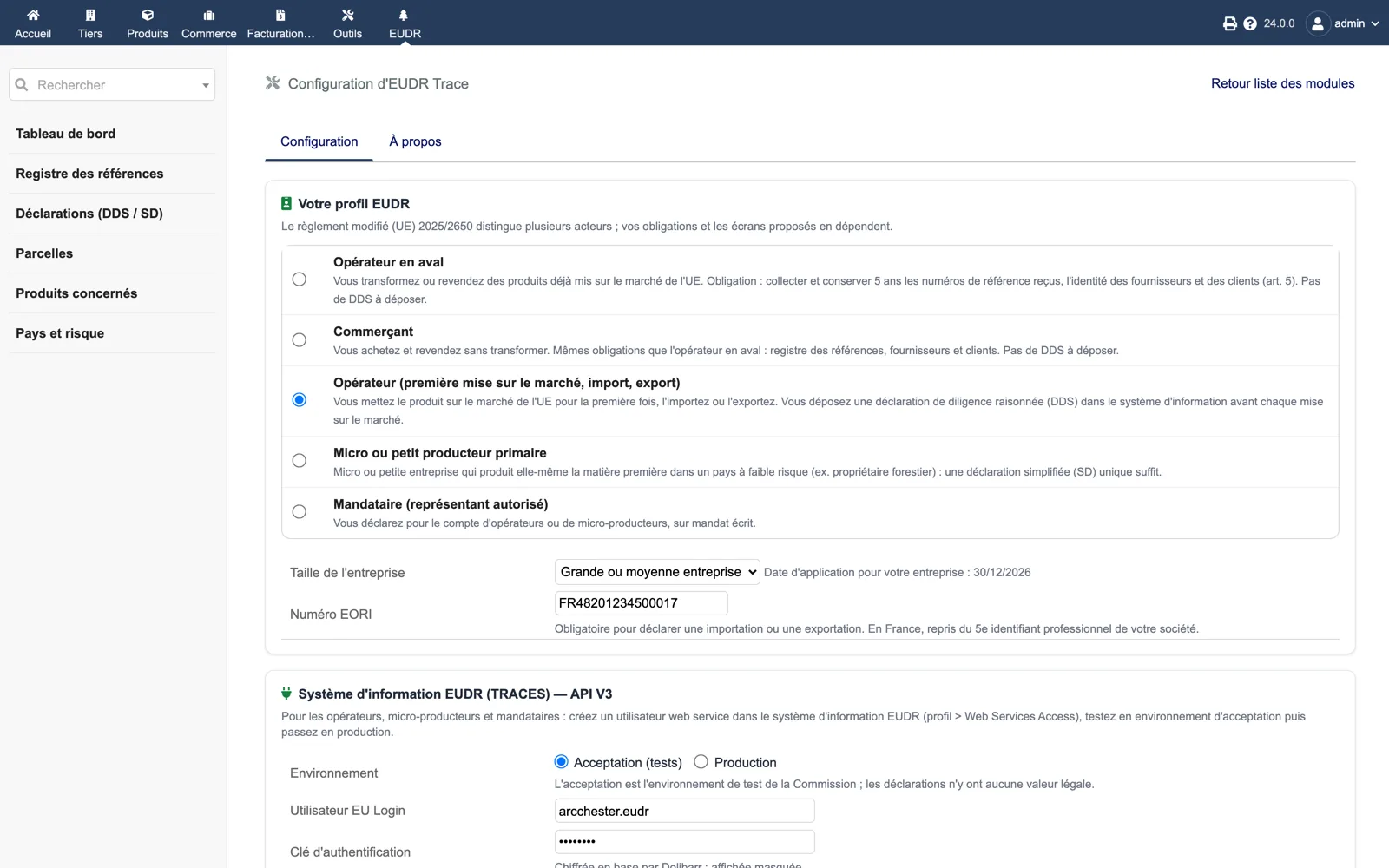Image resolution: width=1389 pixels, height=868 pixels.
Task: Click the green badge icon by Votre profil EUDR
Action: point(286,204)
